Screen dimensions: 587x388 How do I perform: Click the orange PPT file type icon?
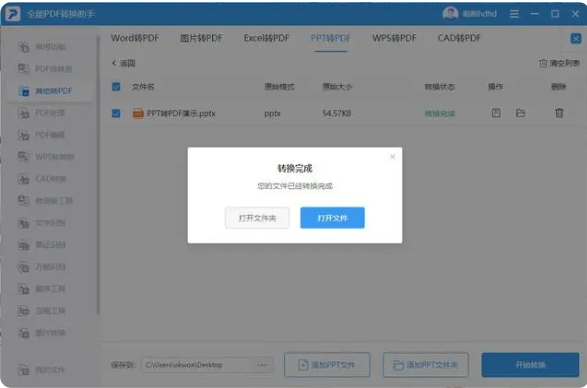(x=138, y=113)
